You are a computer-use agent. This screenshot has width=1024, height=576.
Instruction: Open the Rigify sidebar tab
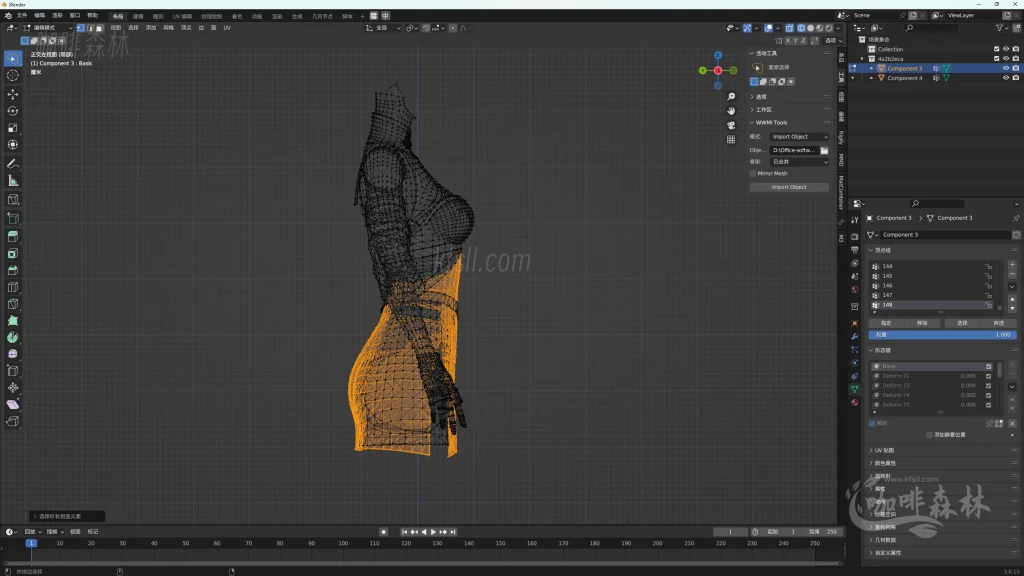click(x=841, y=138)
